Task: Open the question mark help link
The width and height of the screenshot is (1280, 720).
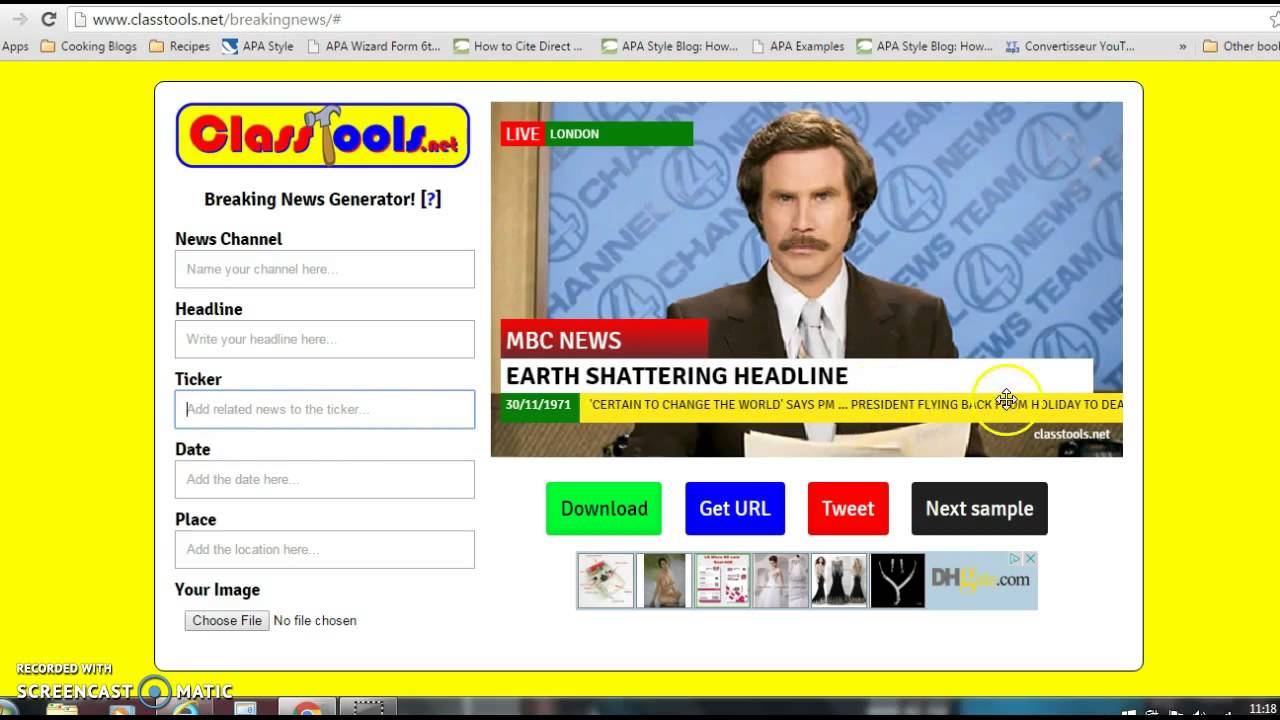Action: (x=431, y=199)
